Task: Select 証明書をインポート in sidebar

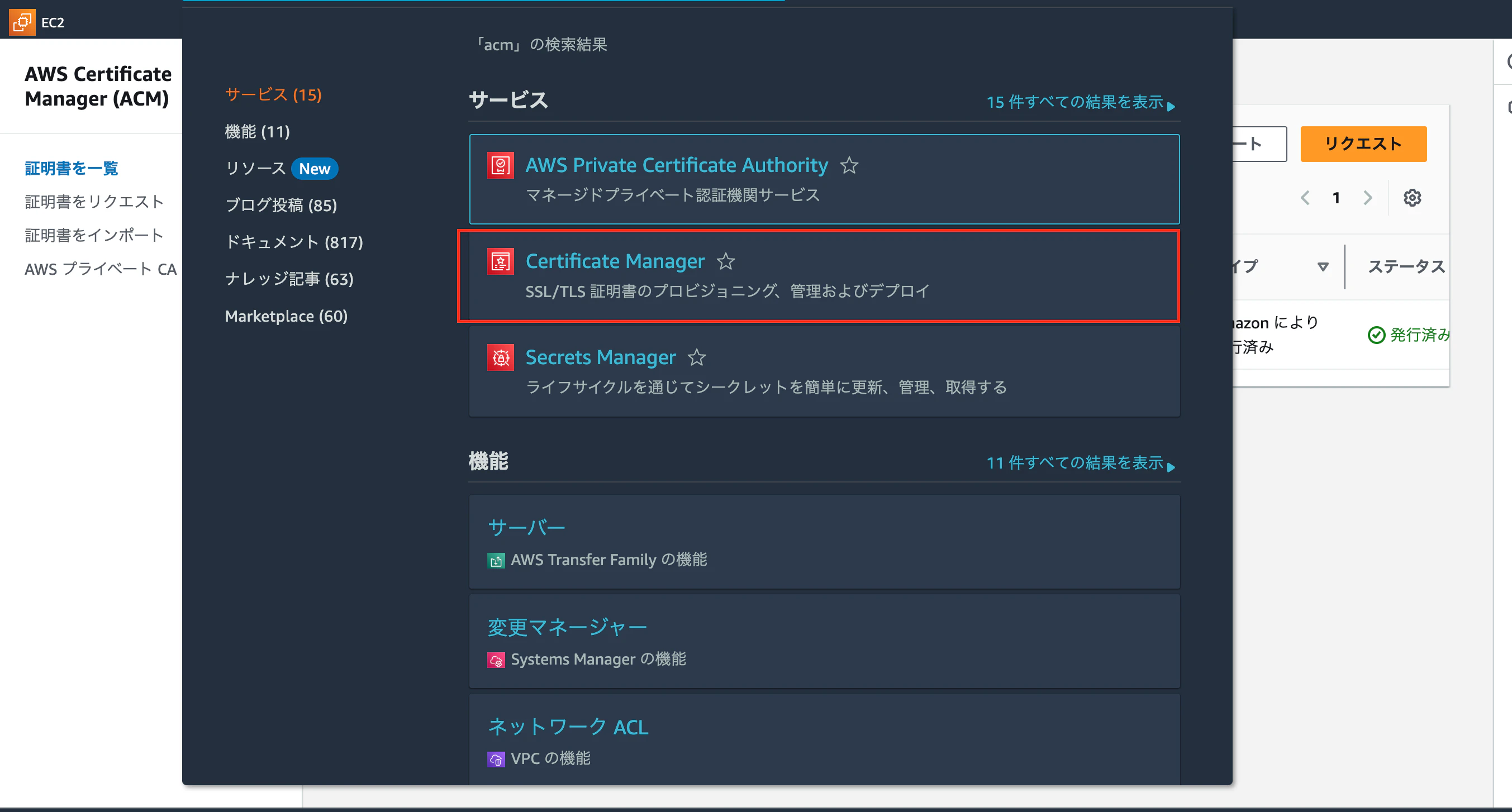Action: pos(94,235)
